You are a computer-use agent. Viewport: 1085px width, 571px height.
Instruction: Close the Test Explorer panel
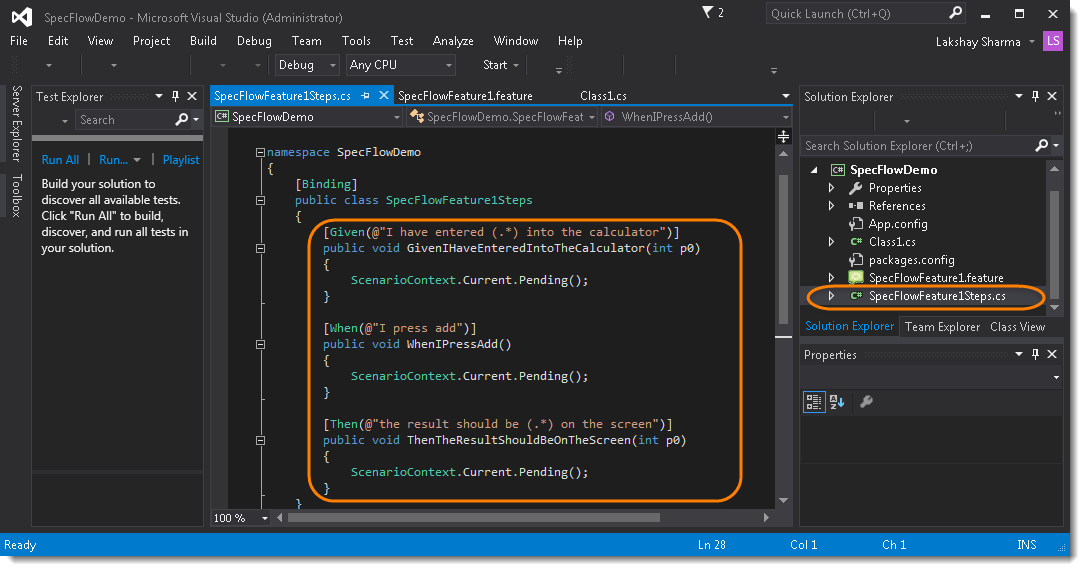click(192, 96)
